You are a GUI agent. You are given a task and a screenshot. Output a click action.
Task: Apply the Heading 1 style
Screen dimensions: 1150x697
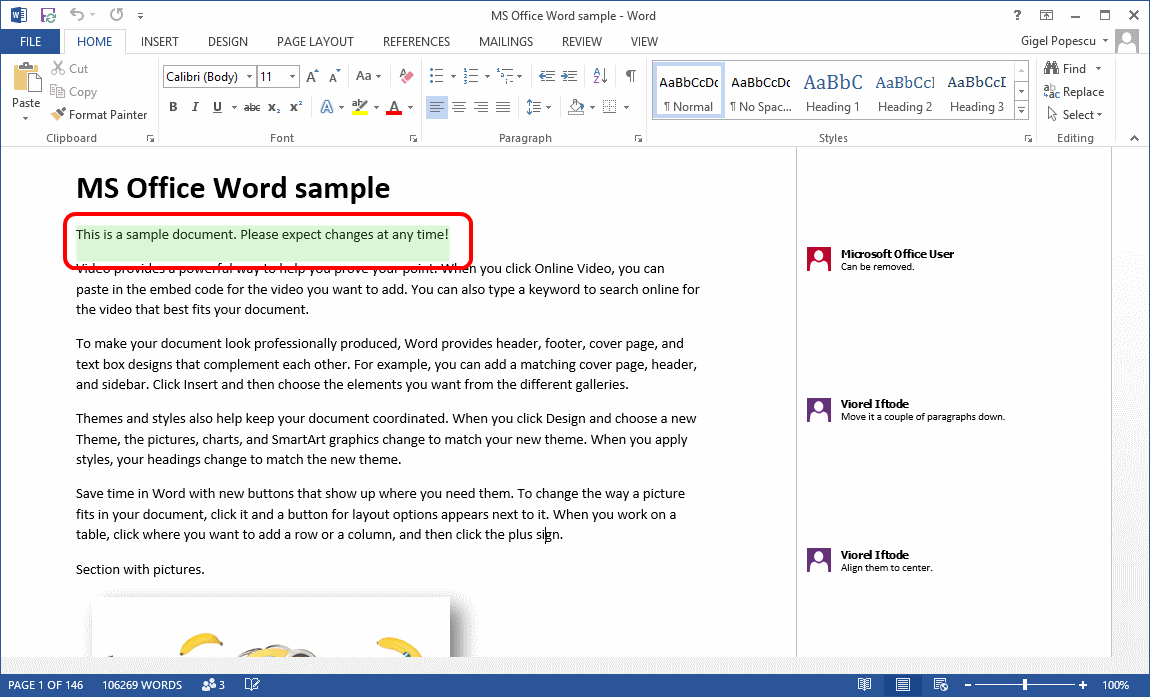(833, 90)
